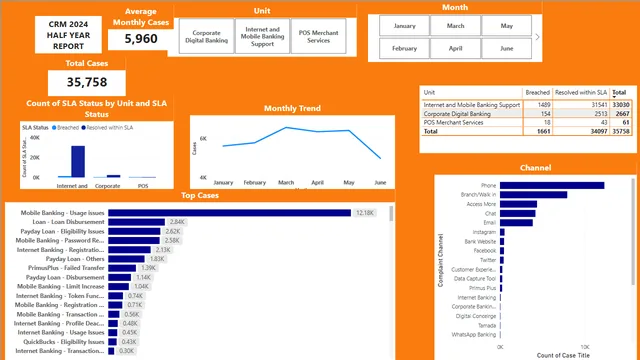Click the QuickBucks - Eligibility Issues label
640x360 pixels.
(64, 342)
